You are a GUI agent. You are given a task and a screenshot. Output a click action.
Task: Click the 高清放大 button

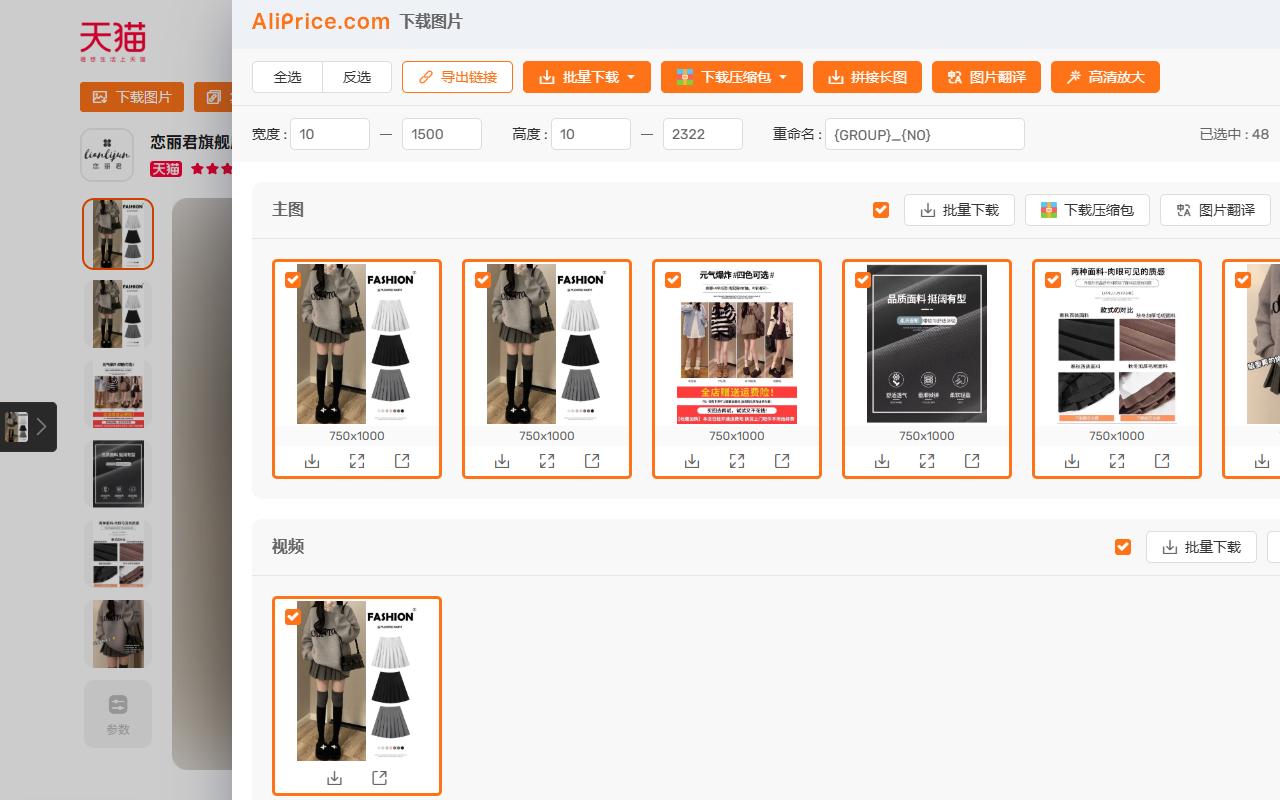point(1105,77)
